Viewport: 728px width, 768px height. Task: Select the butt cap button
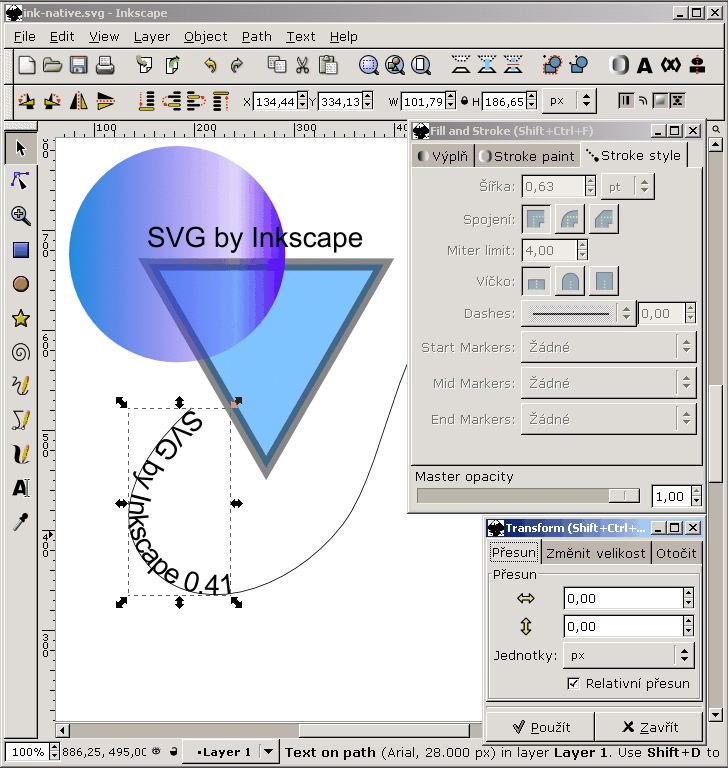536,281
